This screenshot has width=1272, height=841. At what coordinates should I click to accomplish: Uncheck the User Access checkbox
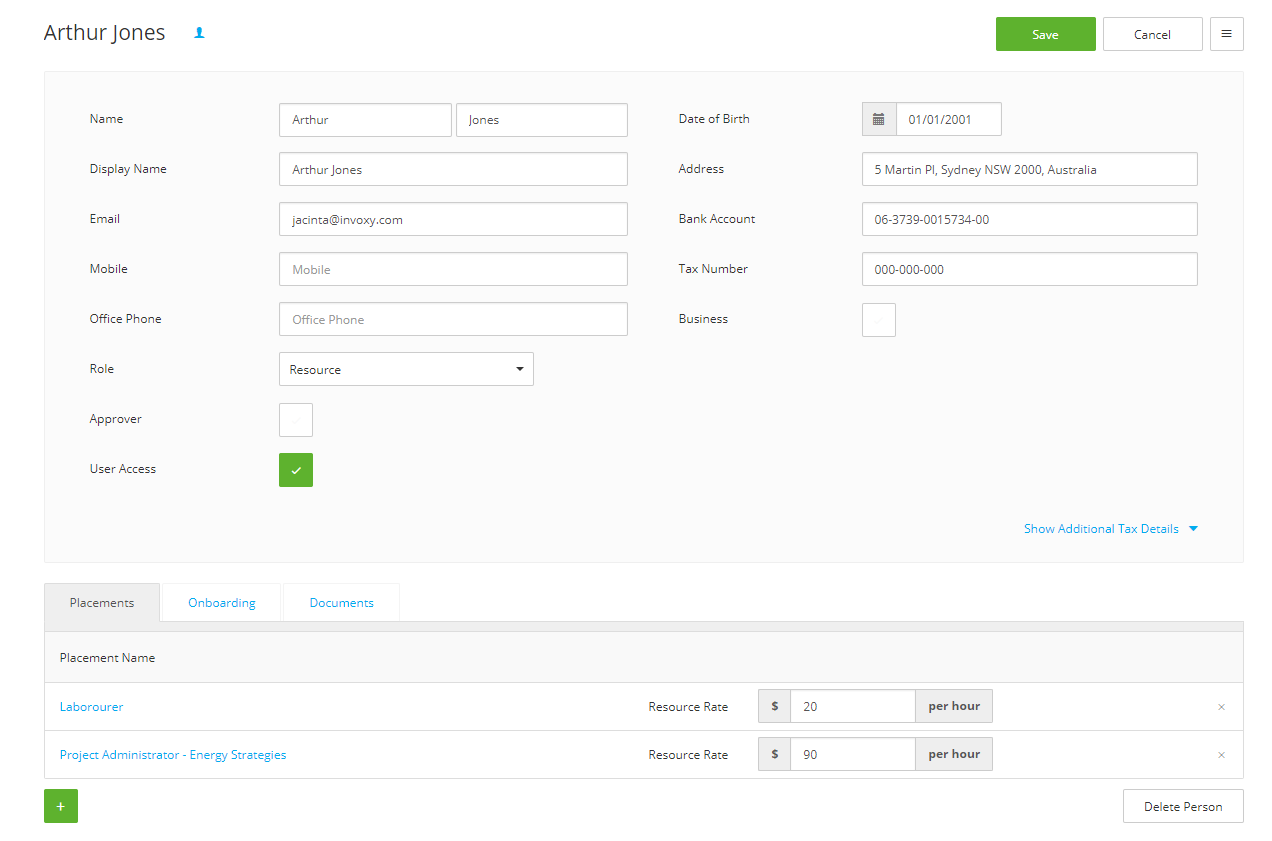296,470
